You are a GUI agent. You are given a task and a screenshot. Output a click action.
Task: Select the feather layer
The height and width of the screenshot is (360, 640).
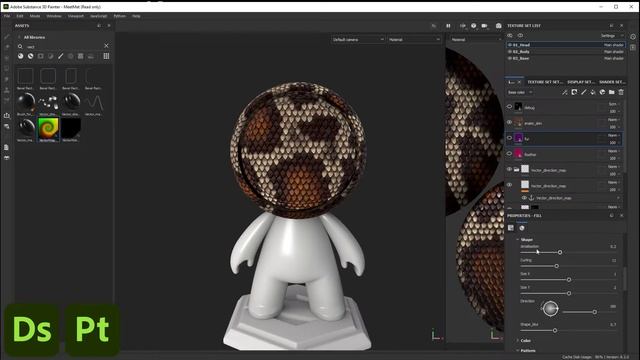pyautogui.click(x=565, y=154)
